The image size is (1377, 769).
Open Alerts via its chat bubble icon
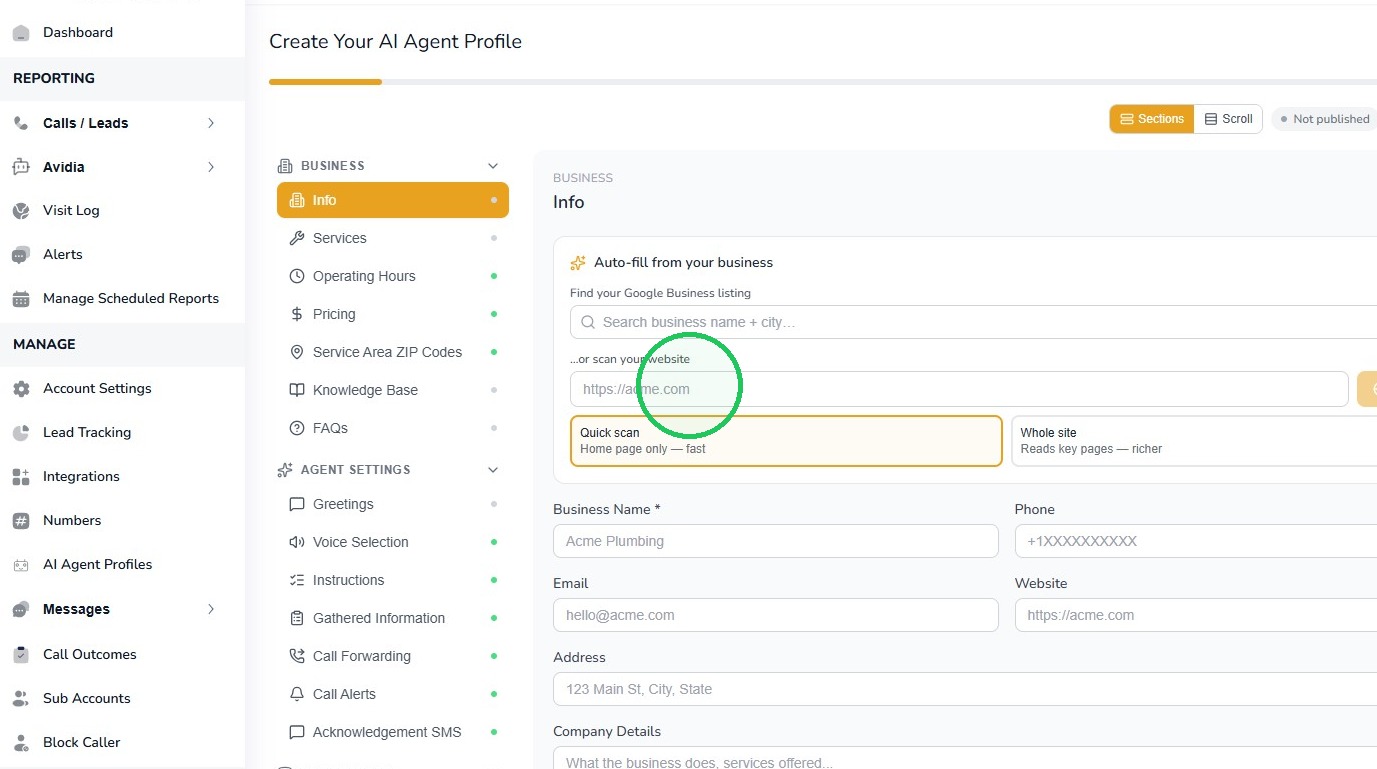(21, 255)
